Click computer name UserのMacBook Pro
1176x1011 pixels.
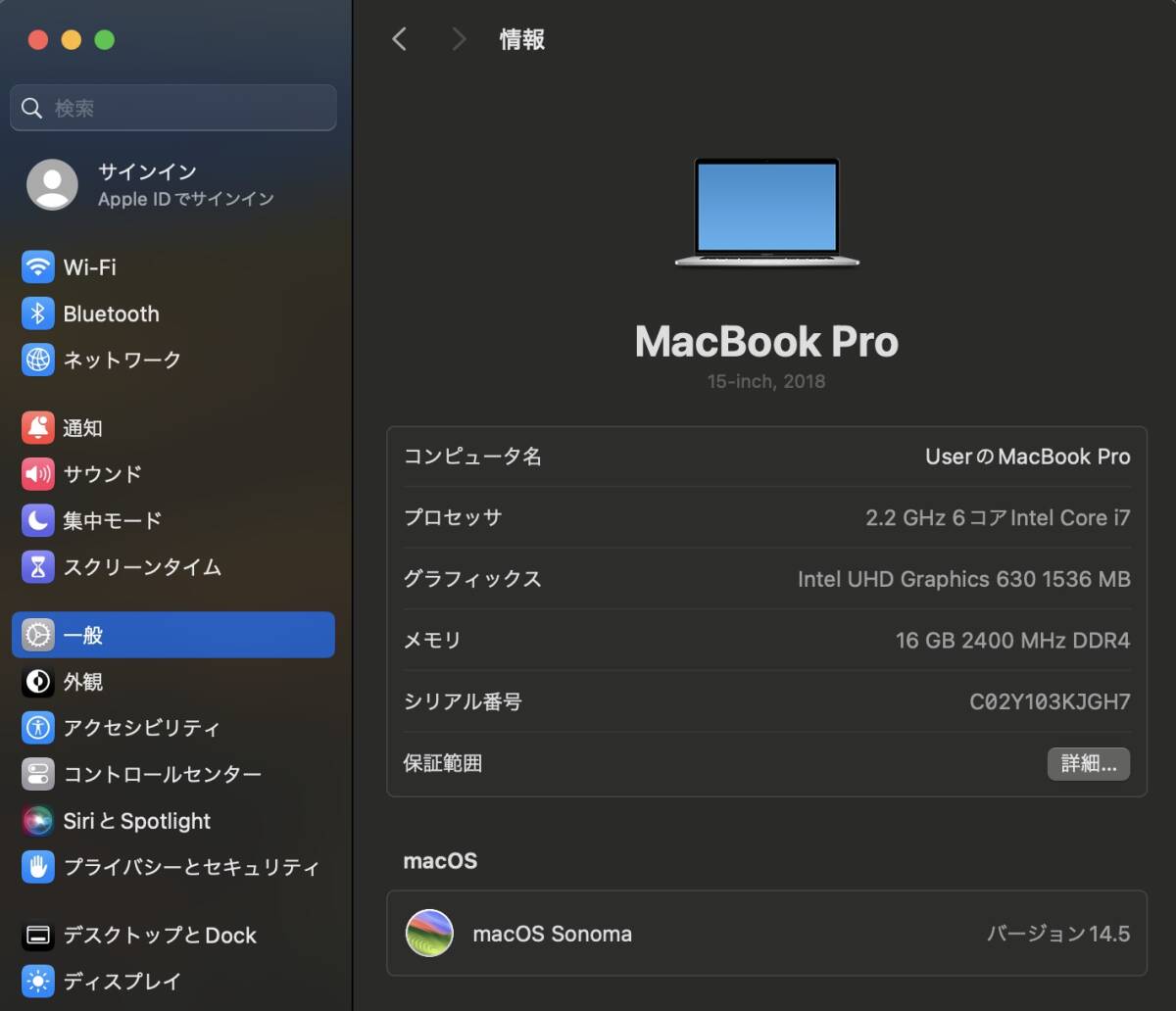coord(1028,457)
